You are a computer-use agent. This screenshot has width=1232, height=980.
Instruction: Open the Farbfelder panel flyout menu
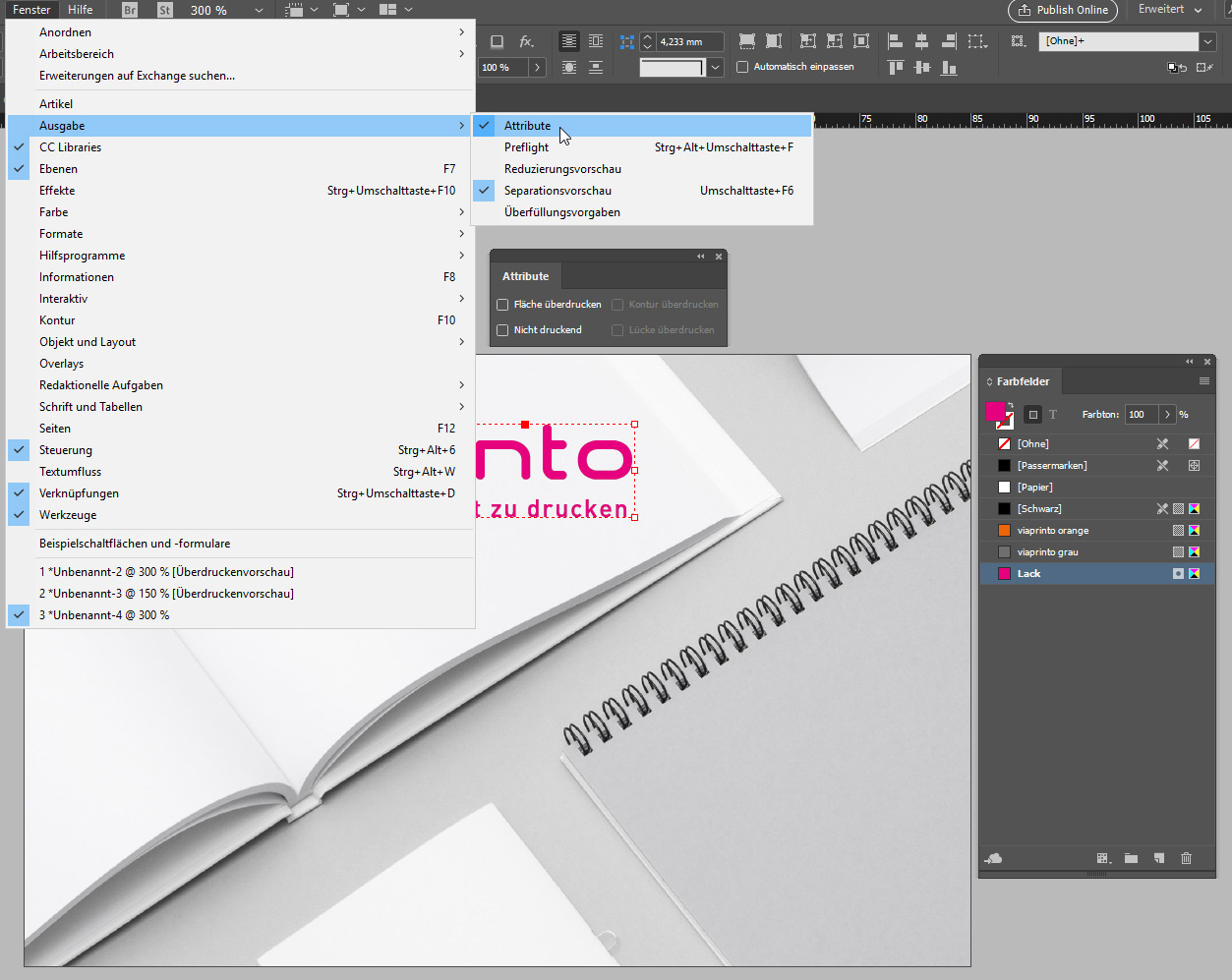[x=1203, y=381]
